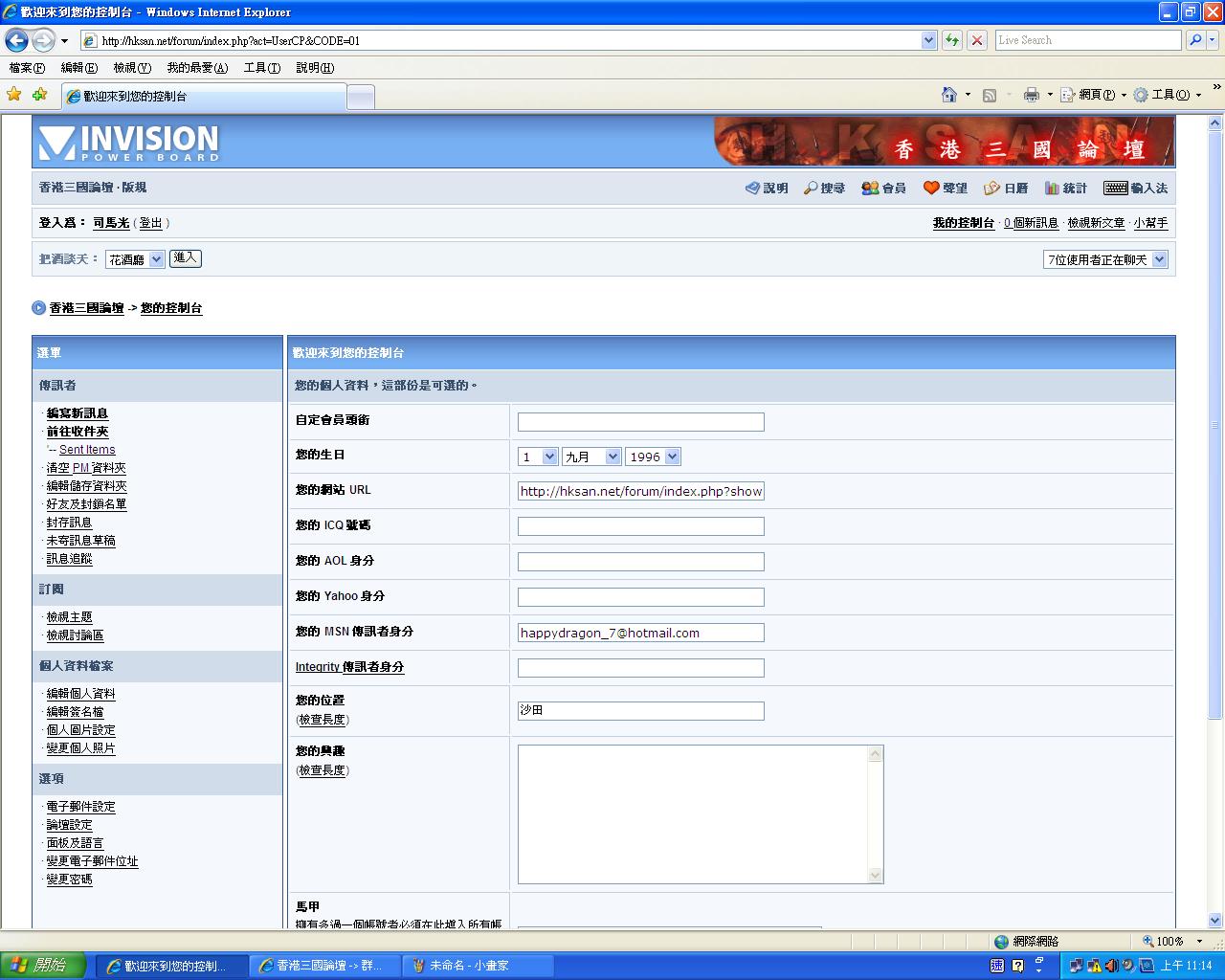
Task: Click the Refresh page icon
Action: [x=951, y=40]
